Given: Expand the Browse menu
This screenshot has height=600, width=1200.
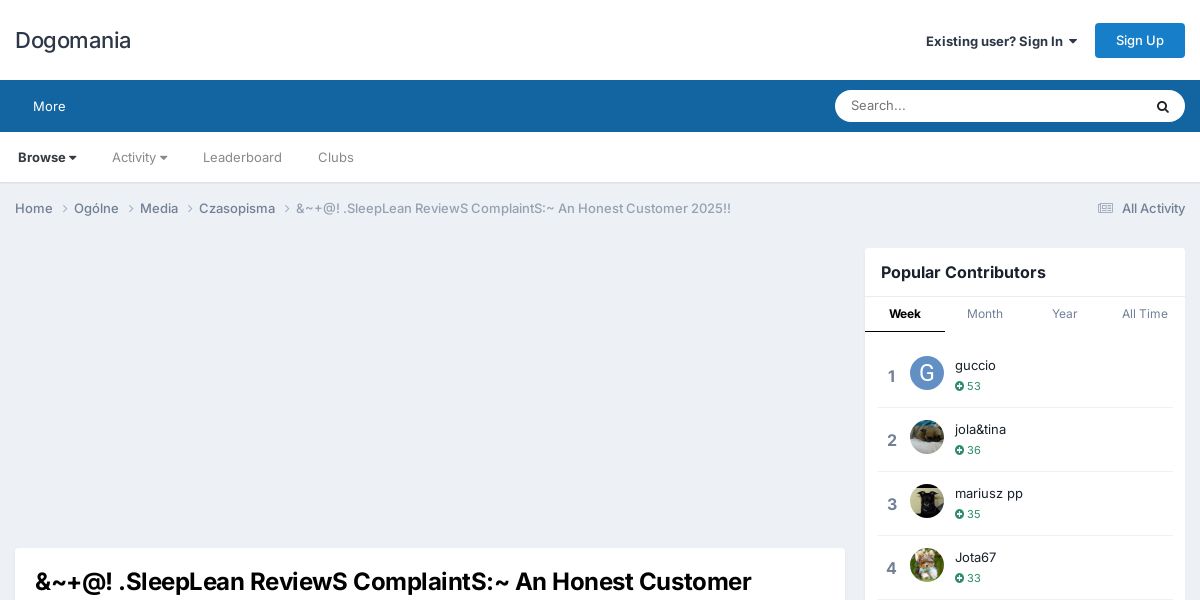Looking at the screenshot, I should pos(47,157).
